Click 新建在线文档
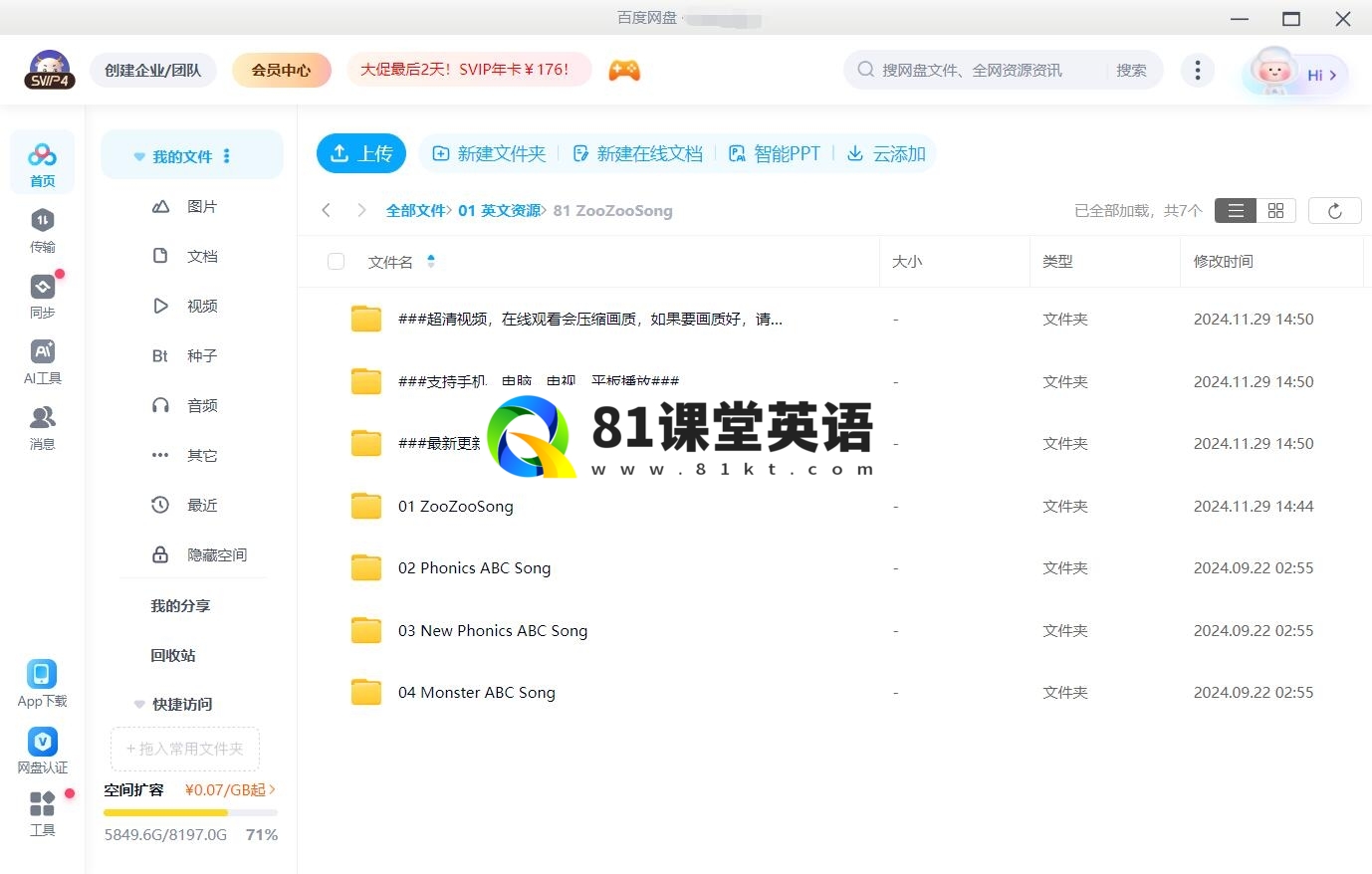 [x=637, y=153]
